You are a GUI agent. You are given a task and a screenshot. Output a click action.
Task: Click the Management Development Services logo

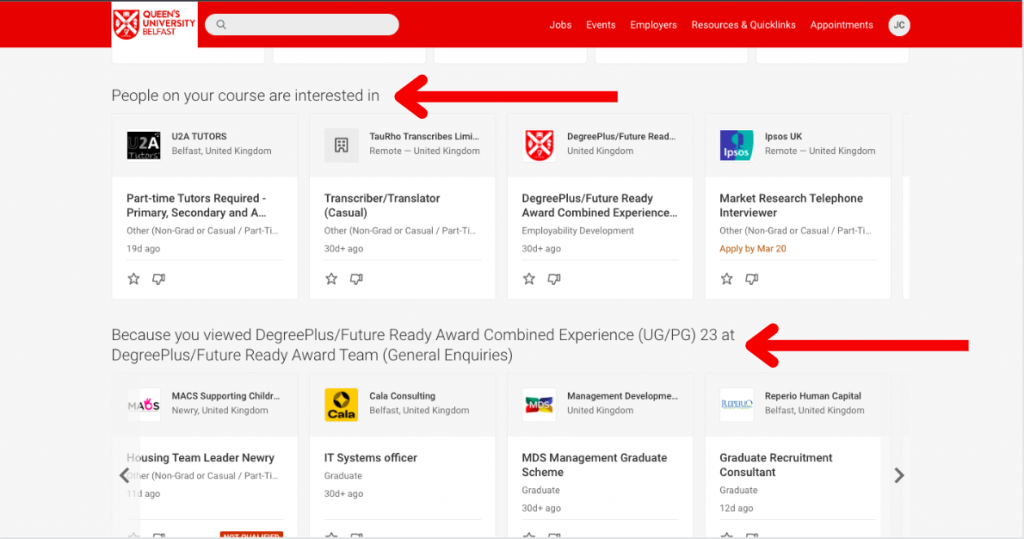pos(539,405)
